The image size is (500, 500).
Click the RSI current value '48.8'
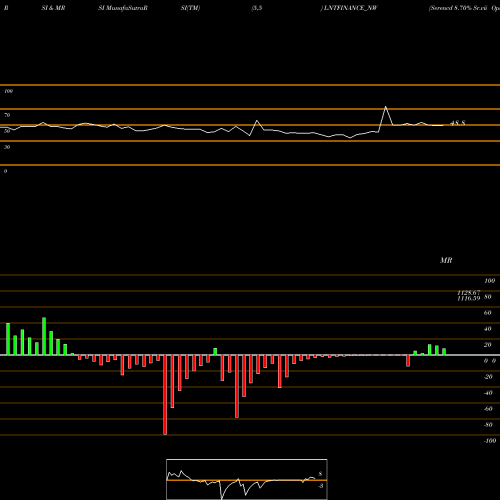point(458,123)
